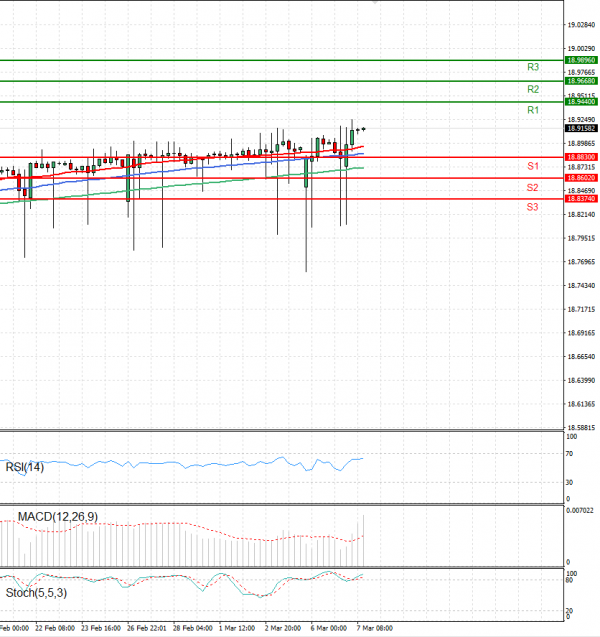Click the 18.83740 red price tag
Viewport: 600px width, 637px height.
point(581,199)
